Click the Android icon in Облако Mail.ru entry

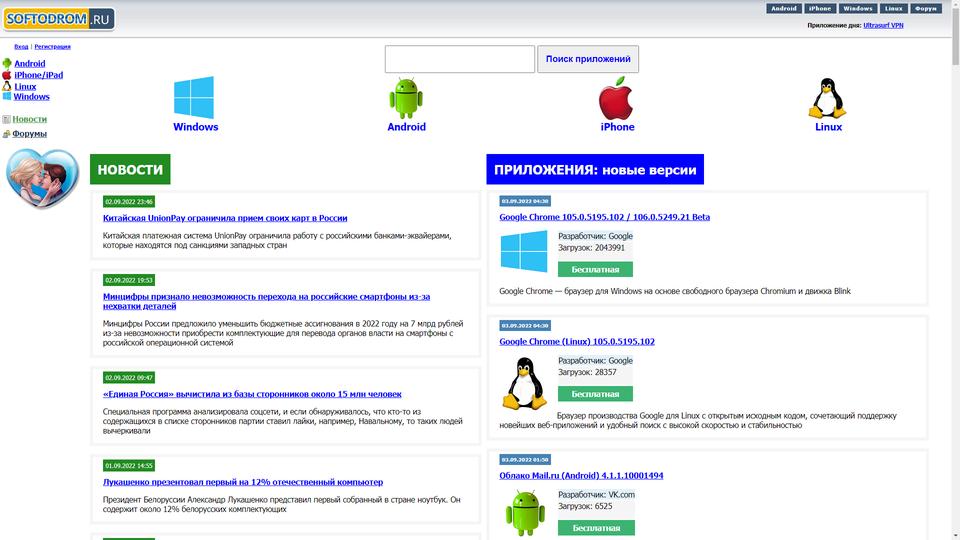[525, 513]
